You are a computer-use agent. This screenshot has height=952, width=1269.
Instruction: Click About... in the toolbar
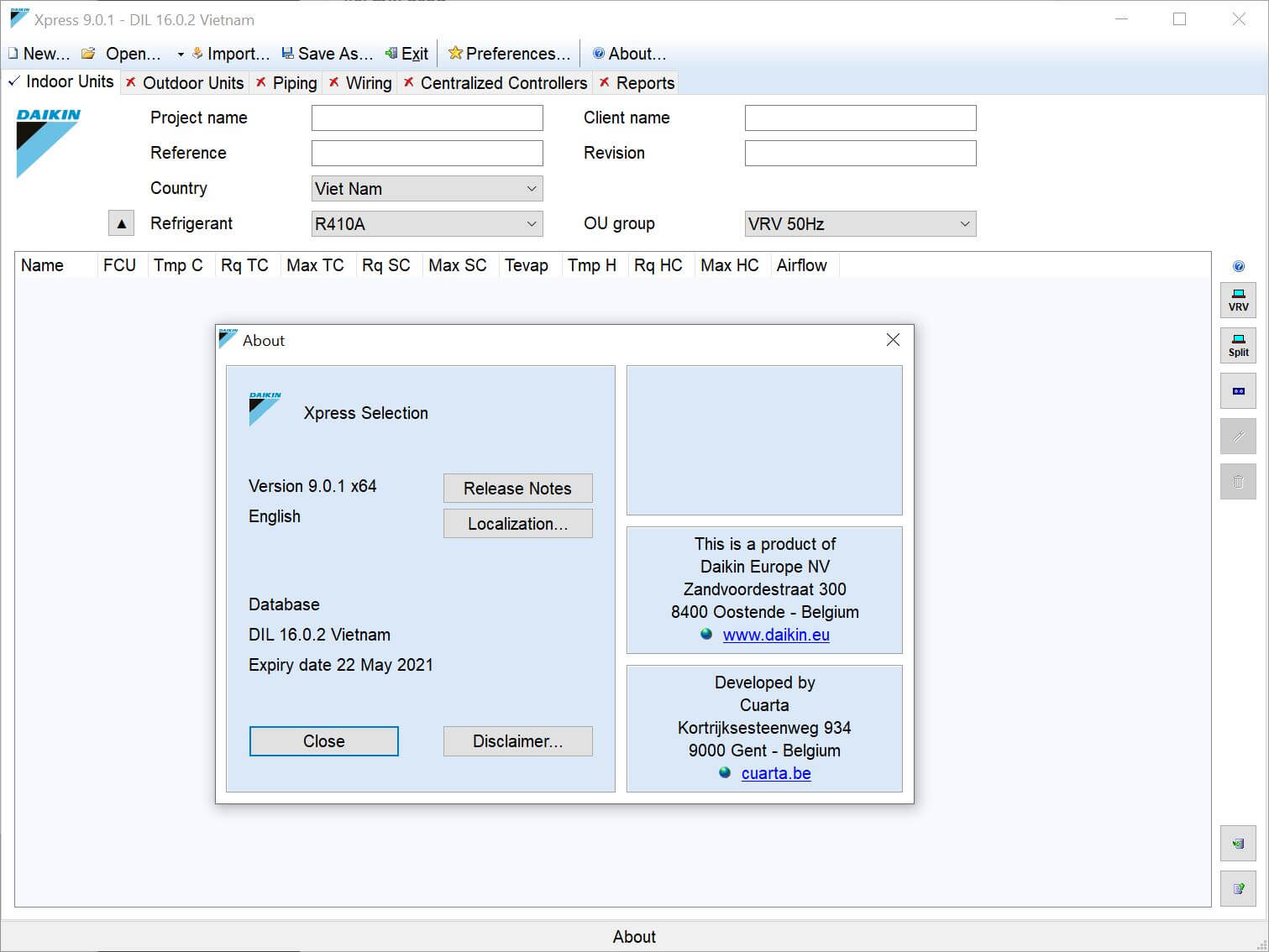[629, 54]
